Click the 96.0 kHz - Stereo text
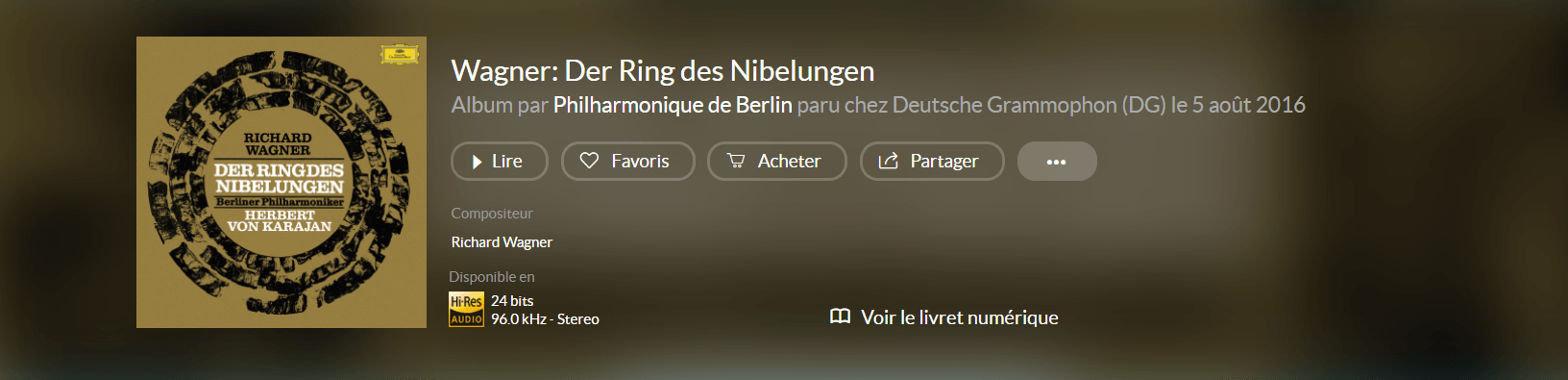Screen dimensions: 1568x380 [545, 319]
